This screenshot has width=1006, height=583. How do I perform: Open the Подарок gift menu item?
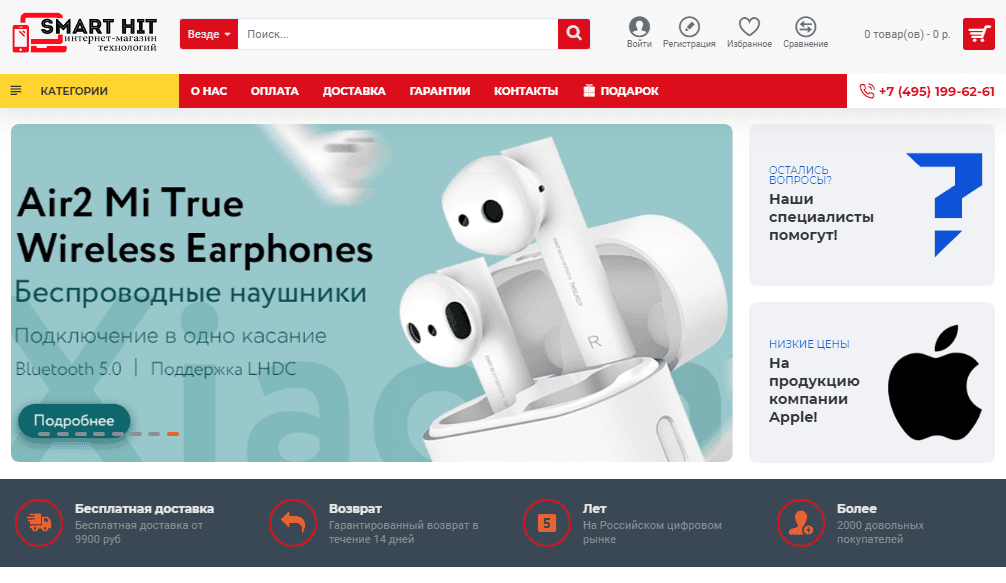(x=621, y=91)
